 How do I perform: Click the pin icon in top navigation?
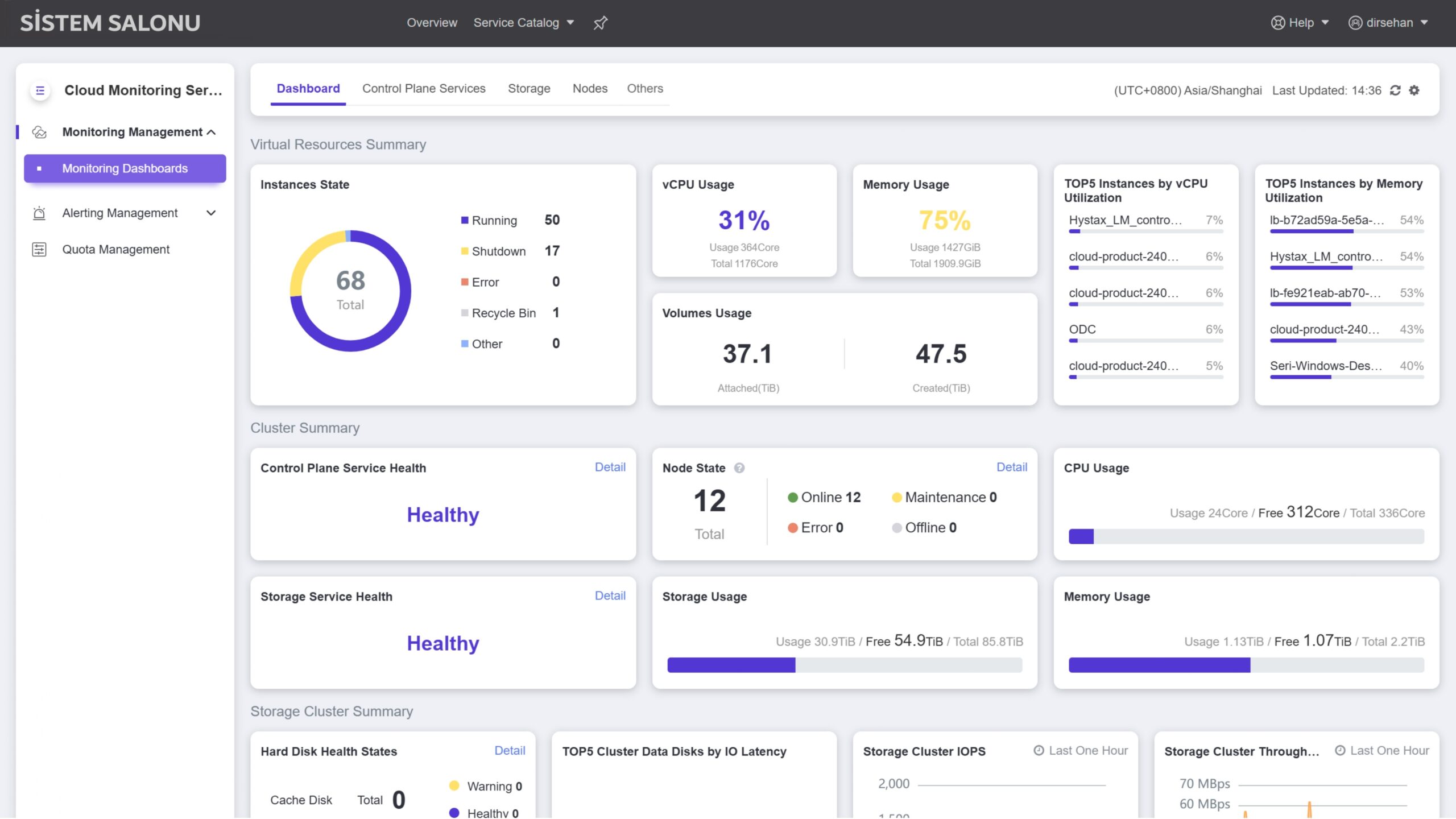point(601,23)
